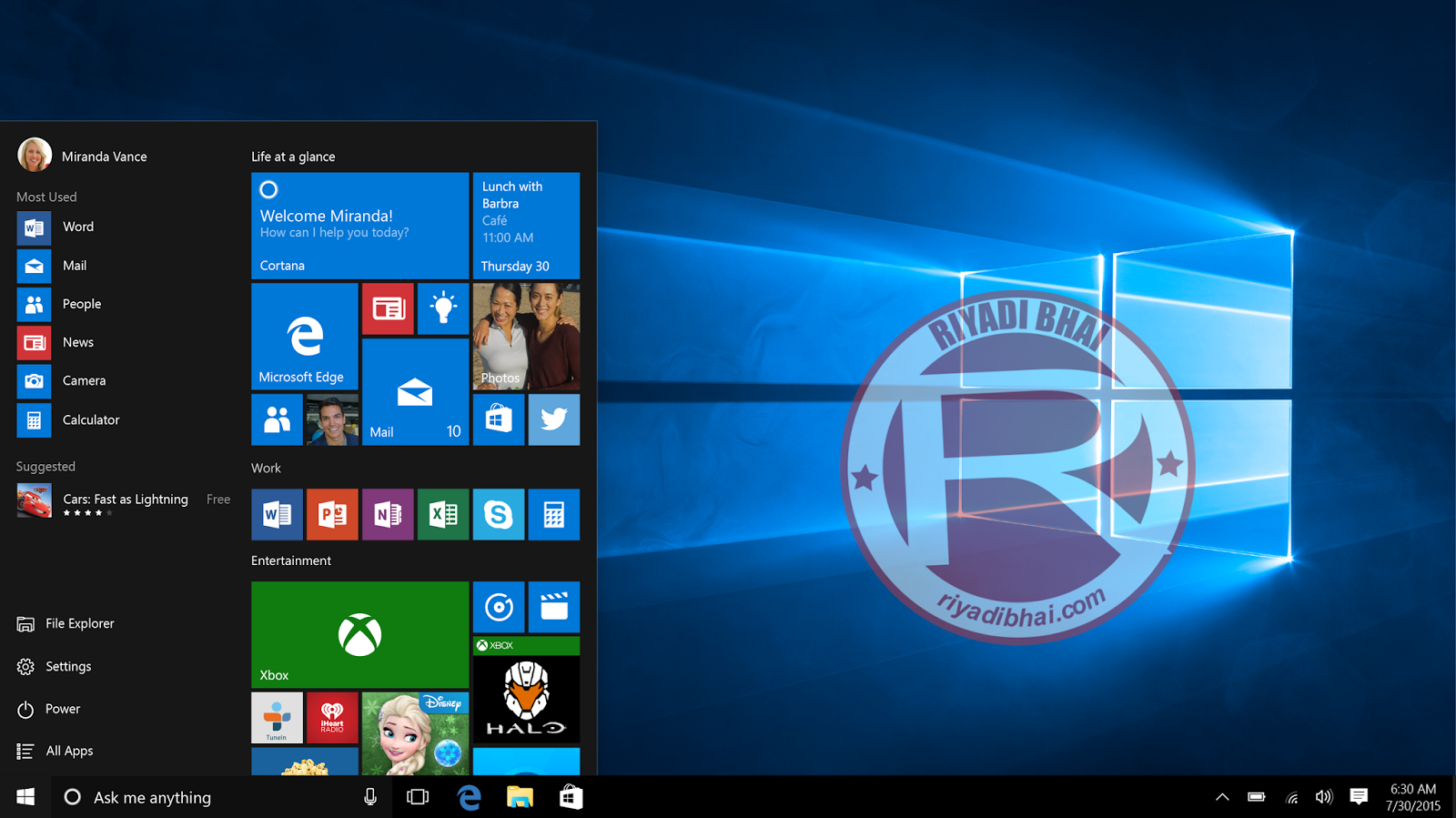Open the Lunch with Barbra calendar tile
The width and height of the screenshot is (1456, 818).
point(526,226)
